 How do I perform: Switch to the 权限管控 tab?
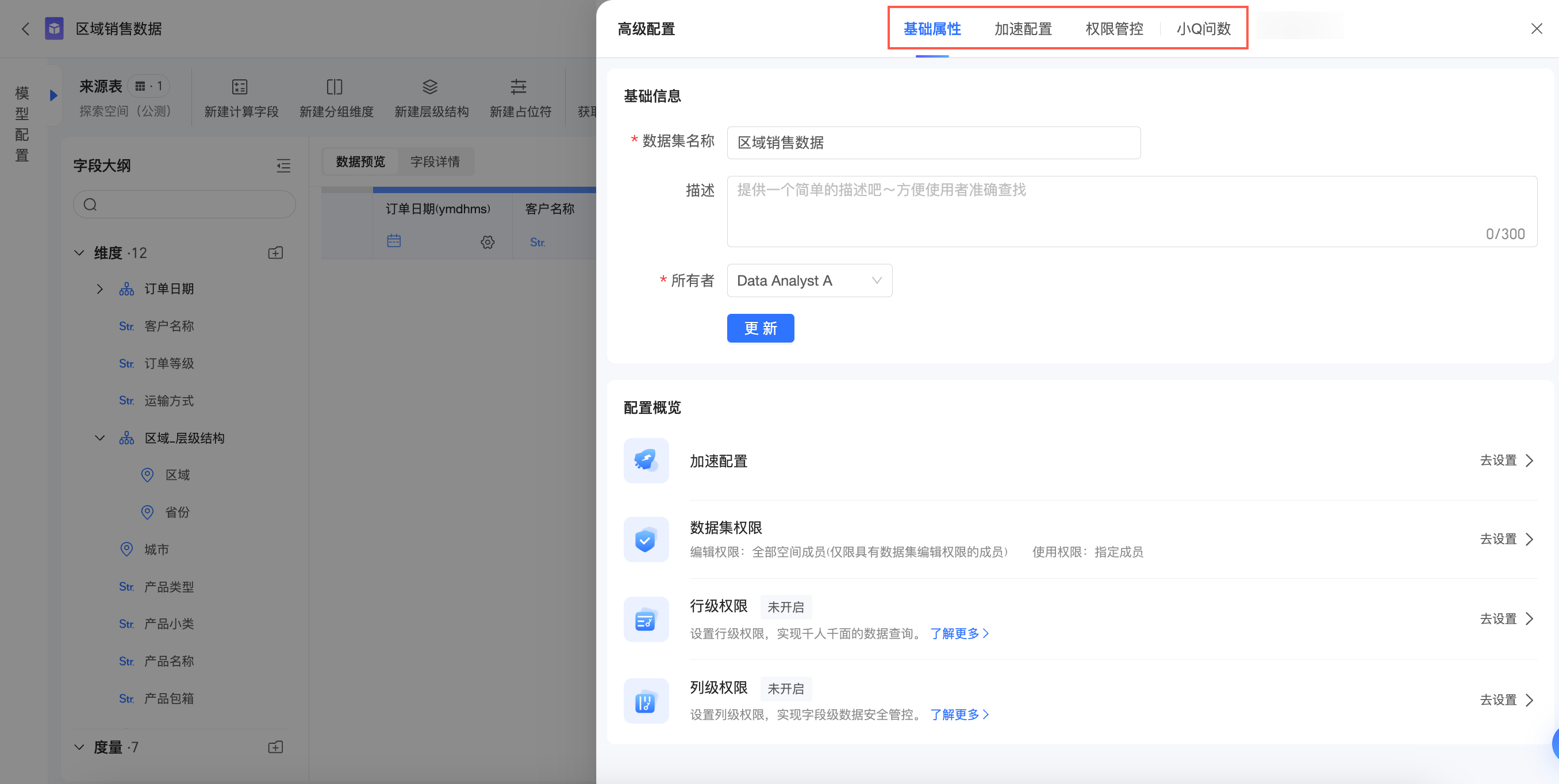click(x=1113, y=28)
